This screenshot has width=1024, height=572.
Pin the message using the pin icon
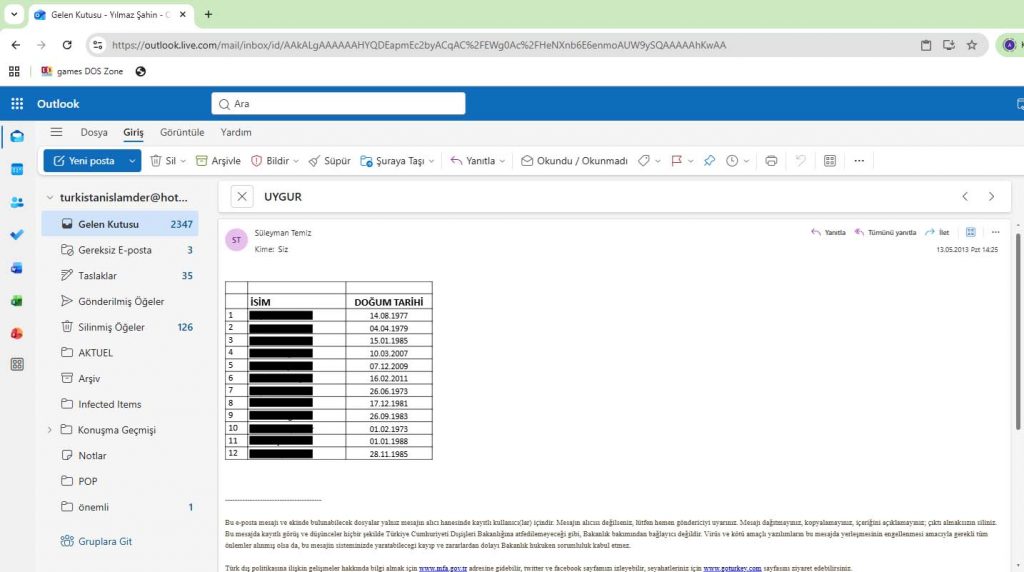[709, 161]
